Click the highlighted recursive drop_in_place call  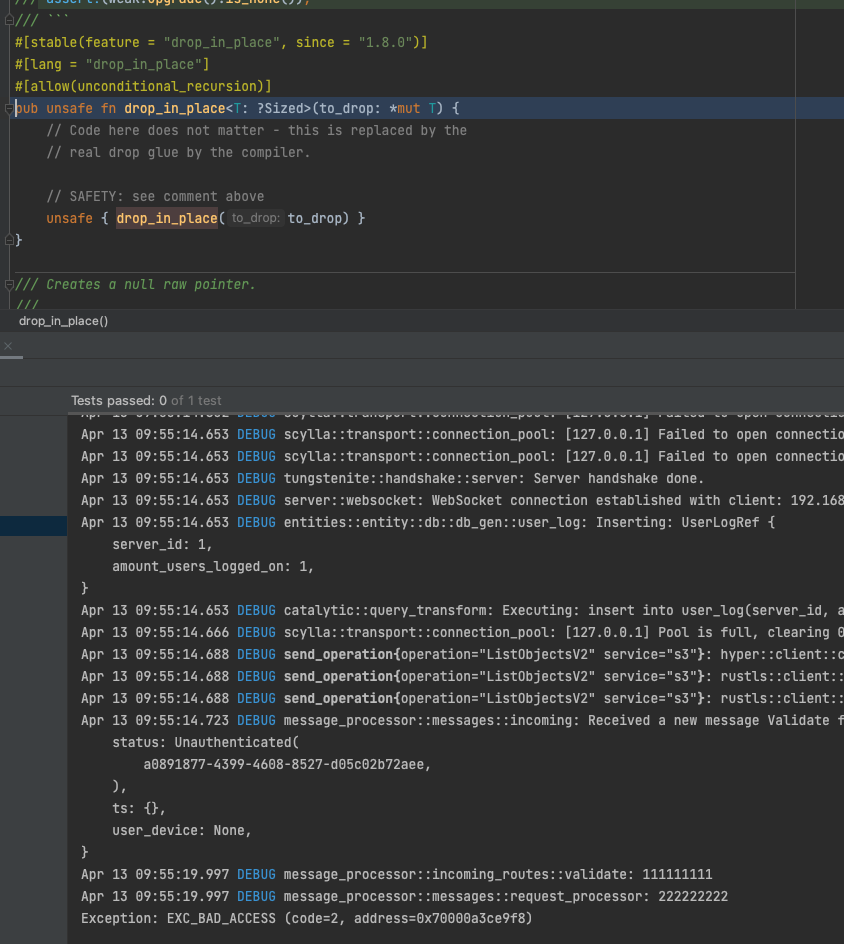[167, 218]
